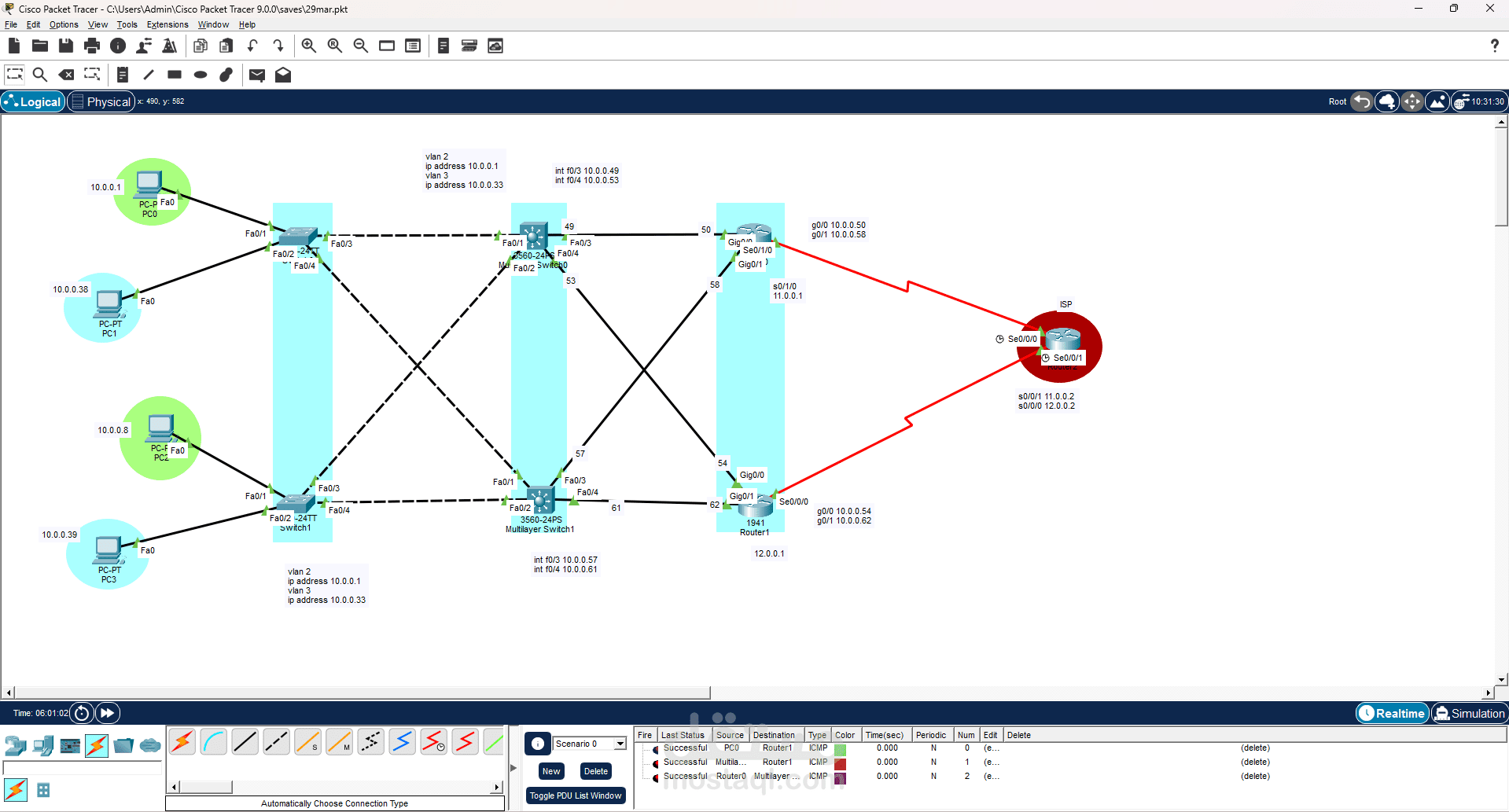The height and width of the screenshot is (812, 1509).
Task: Open the cloud window toolbar icon
Action: (495, 46)
